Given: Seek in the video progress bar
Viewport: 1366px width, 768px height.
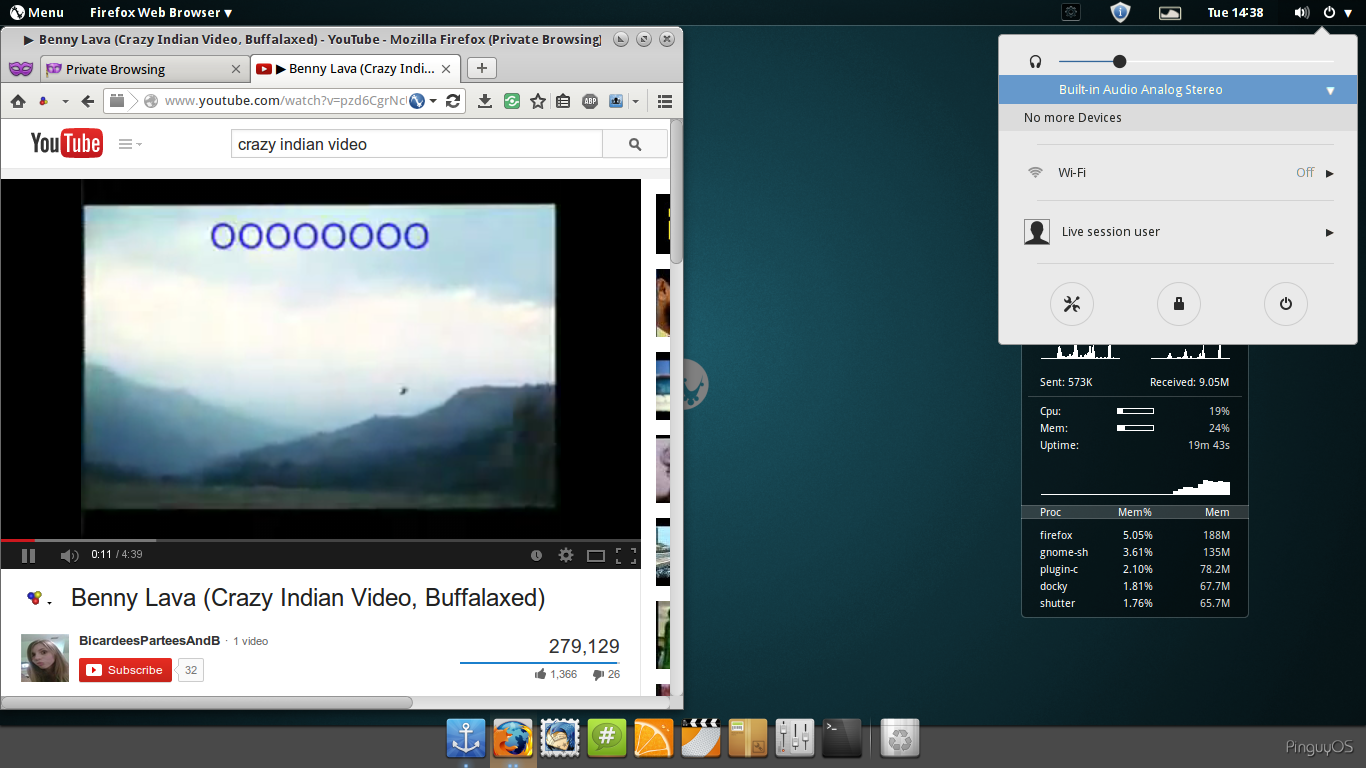Looking at the screenshot, I should pyautogui.click(x=320, y=540).
